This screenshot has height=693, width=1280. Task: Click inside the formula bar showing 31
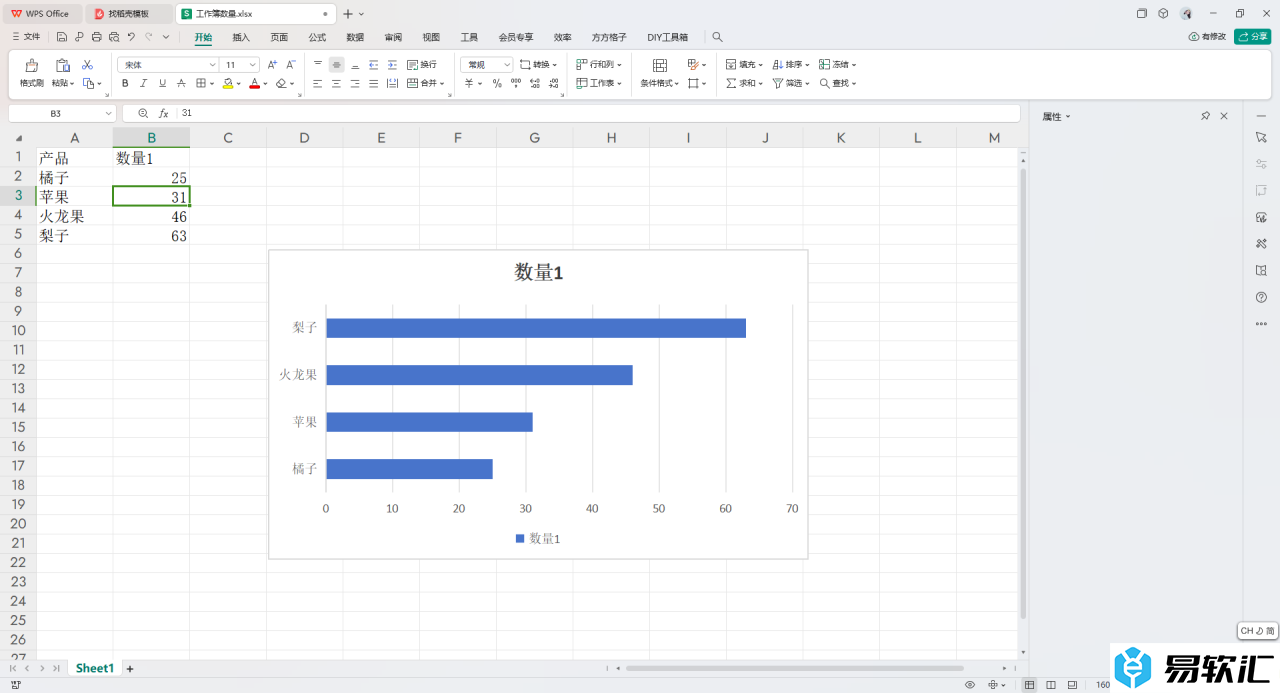click(598, 114)
